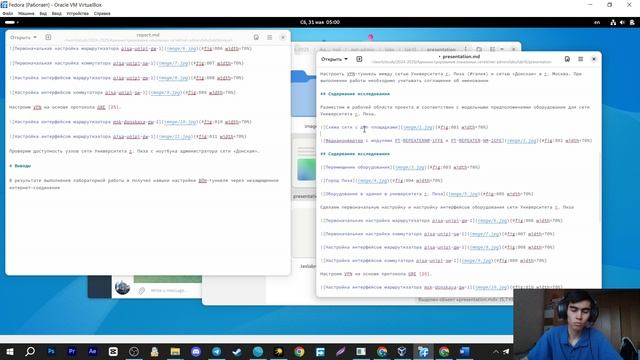Open OBS Studio from the taskbar
The height and width of the screenshot is (360, 640).
134,351
